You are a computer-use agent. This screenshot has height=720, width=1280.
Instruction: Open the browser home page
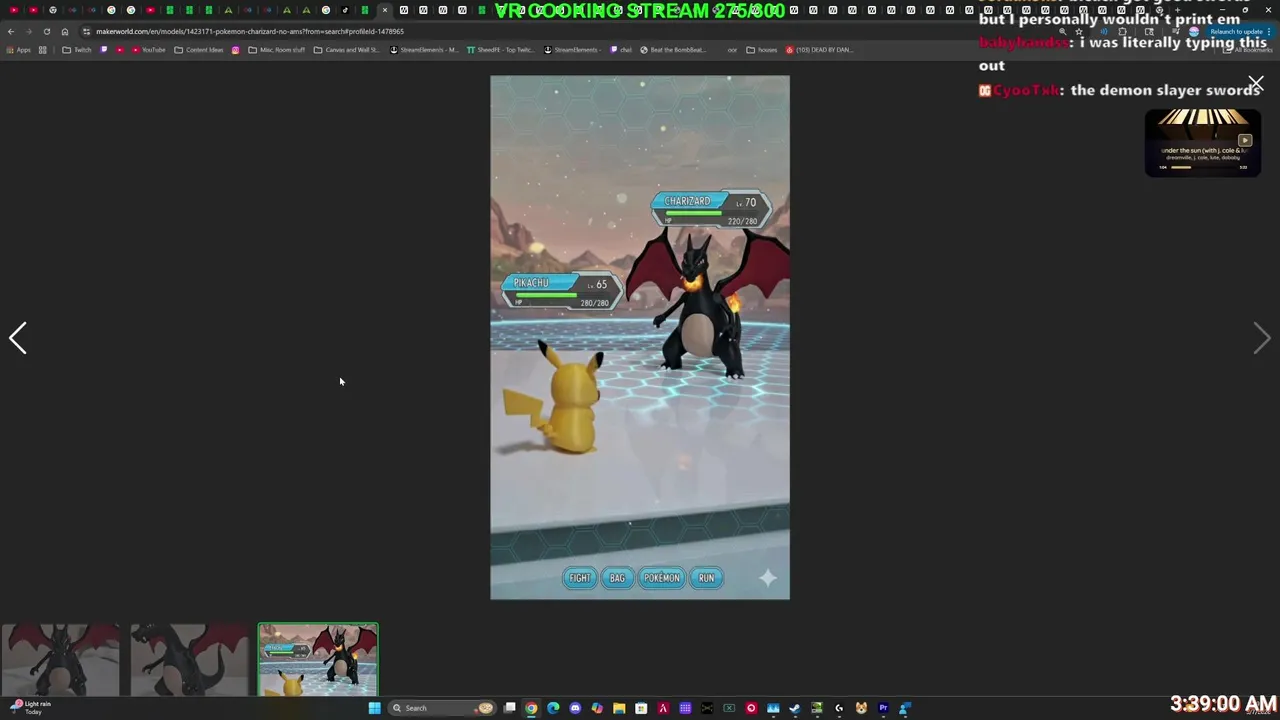tap(65, 31)
